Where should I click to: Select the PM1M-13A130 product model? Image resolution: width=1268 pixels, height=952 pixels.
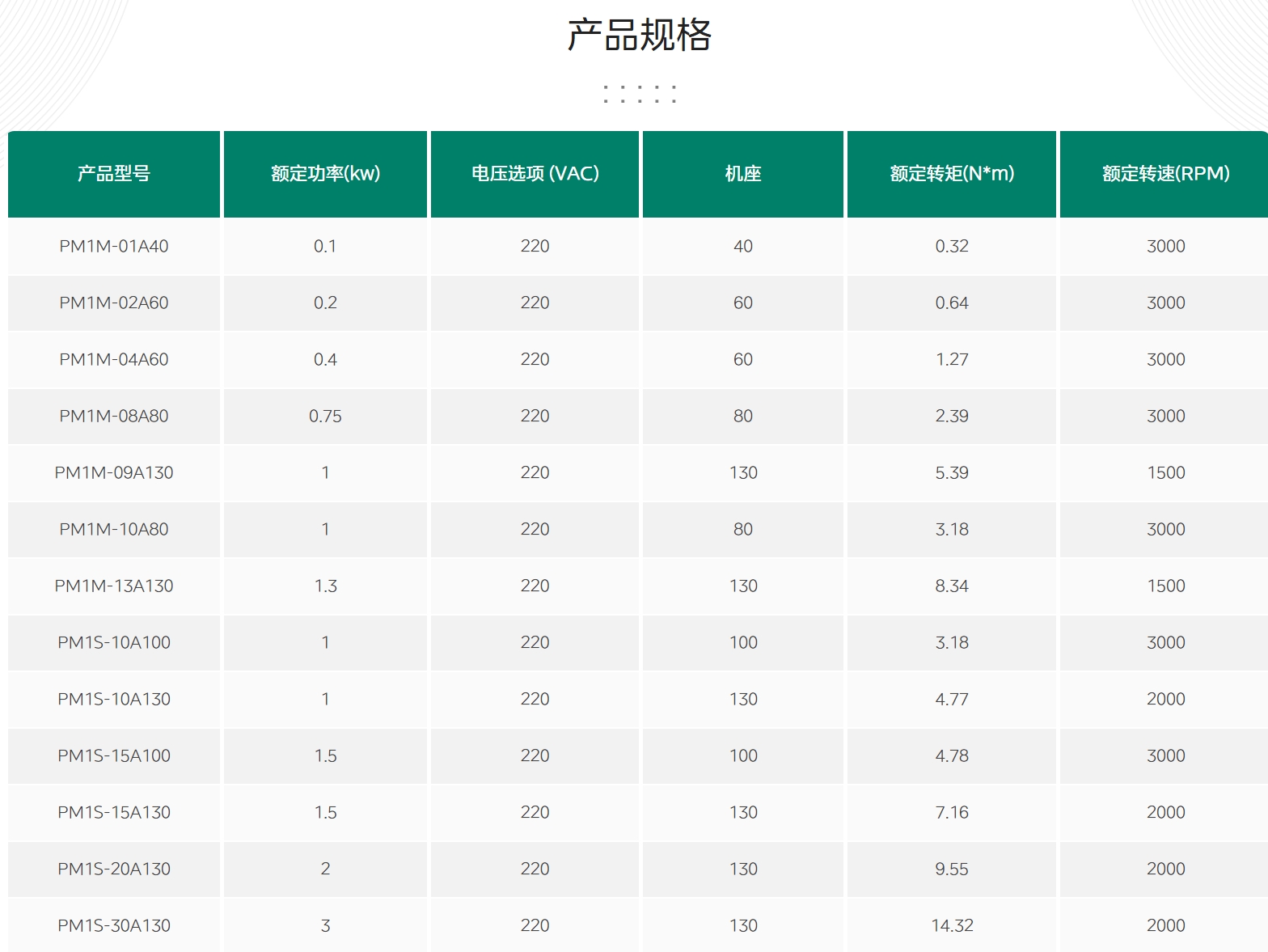(114, 586)
